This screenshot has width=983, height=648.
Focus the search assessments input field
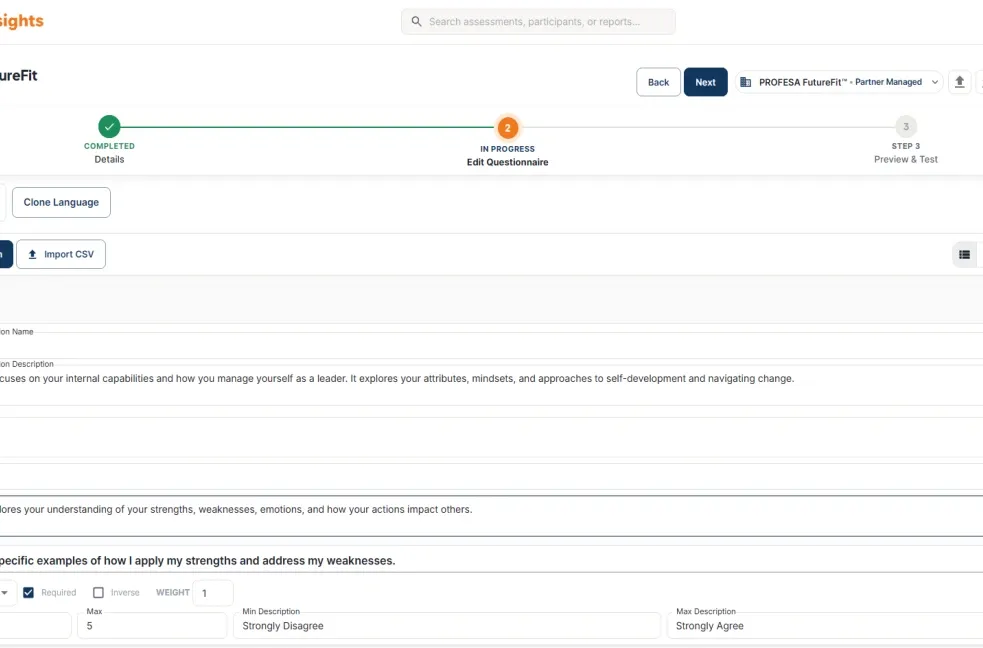coord(538,21)
